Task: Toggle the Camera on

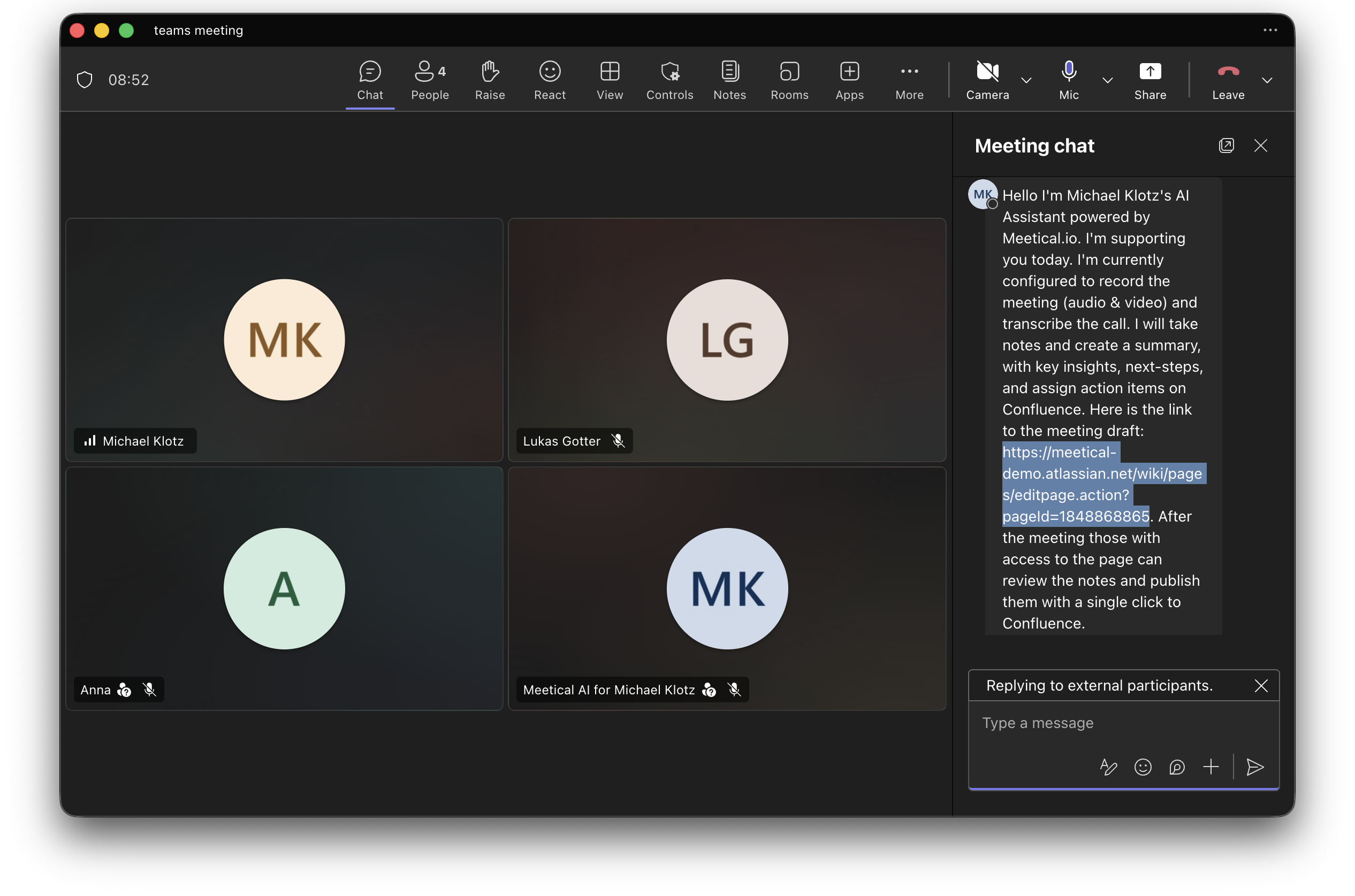Action: [987, 80]
